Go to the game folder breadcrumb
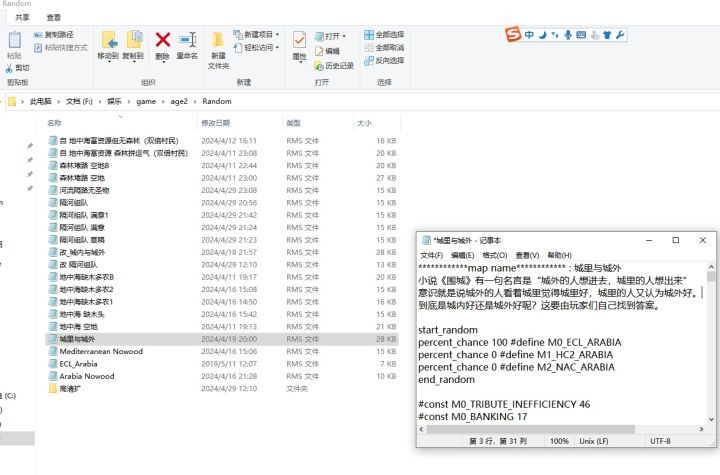The width and height of the screenshot is (720, 475). 146,102
